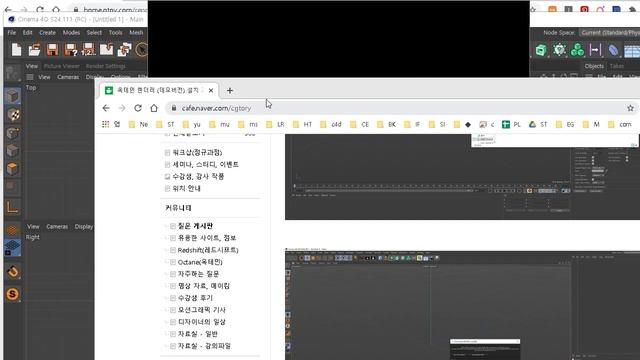Click the Volume Builder gear-shaped icon
The image size is (640, 360).
[x=559, y=50]
